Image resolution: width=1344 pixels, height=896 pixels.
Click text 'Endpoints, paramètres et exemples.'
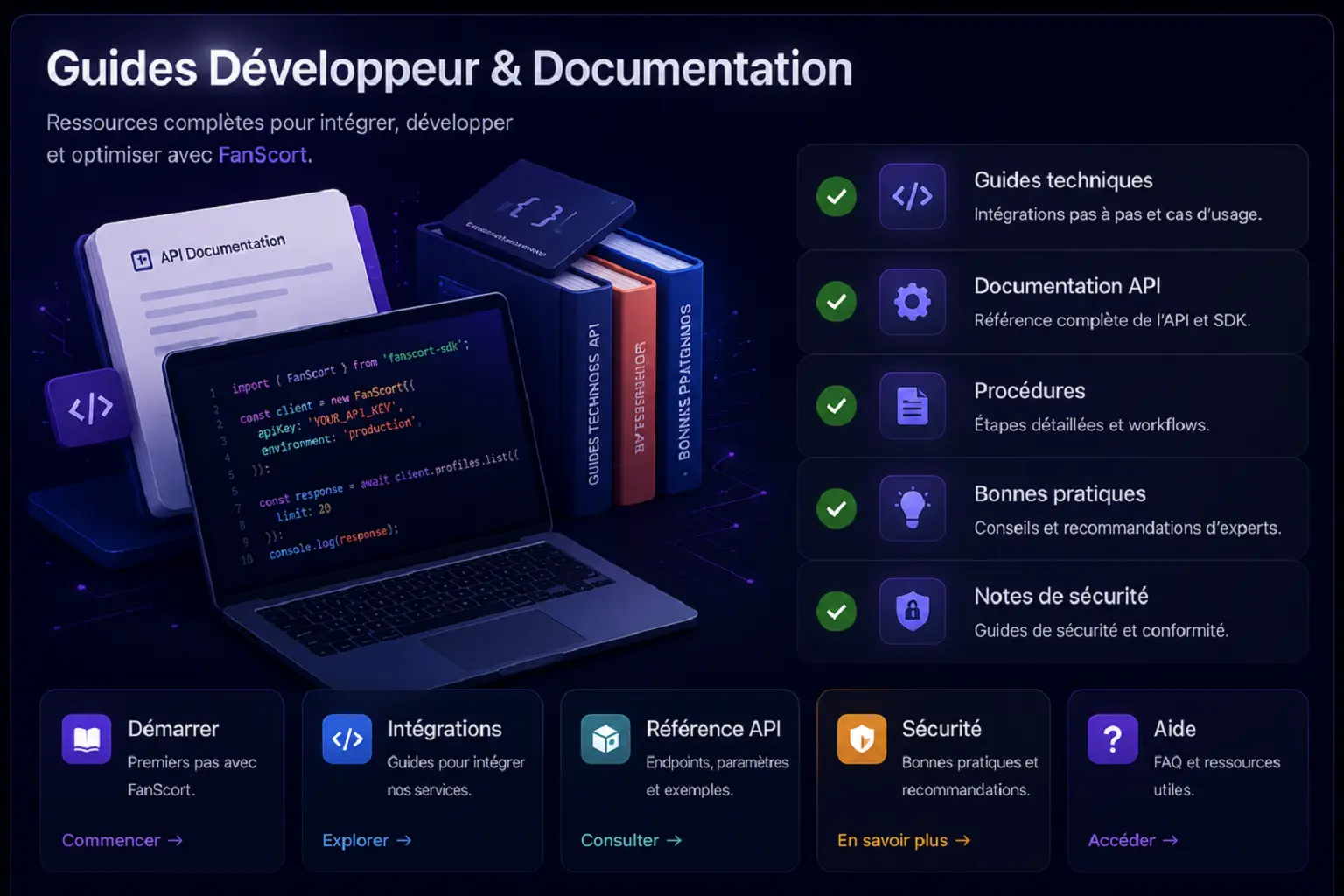click(x=717, y=776)
